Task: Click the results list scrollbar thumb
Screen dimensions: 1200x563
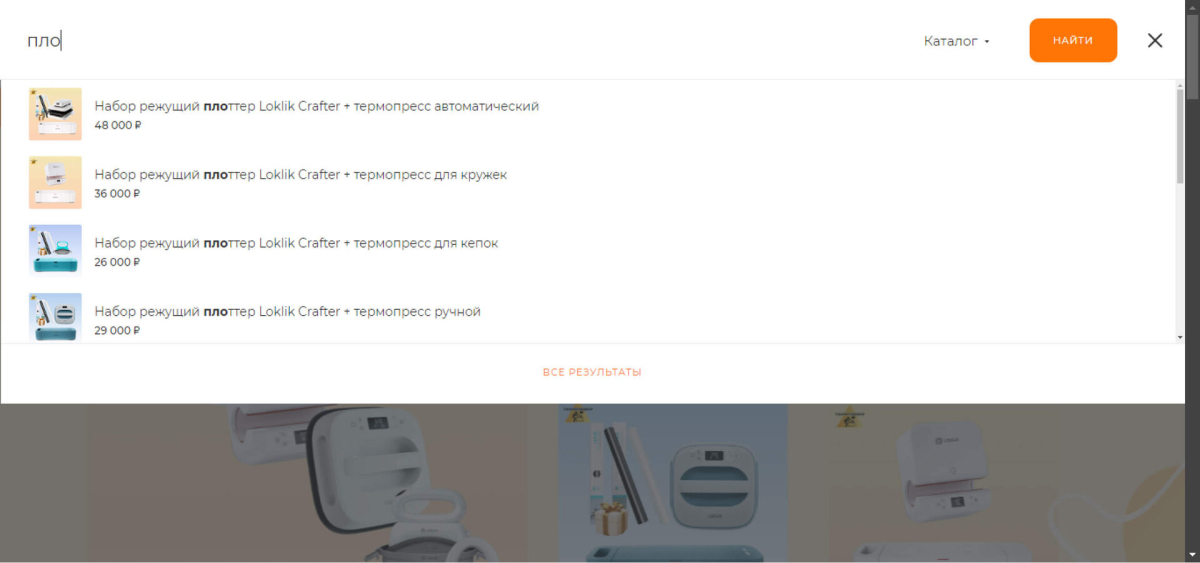Action: [1181, 138]
